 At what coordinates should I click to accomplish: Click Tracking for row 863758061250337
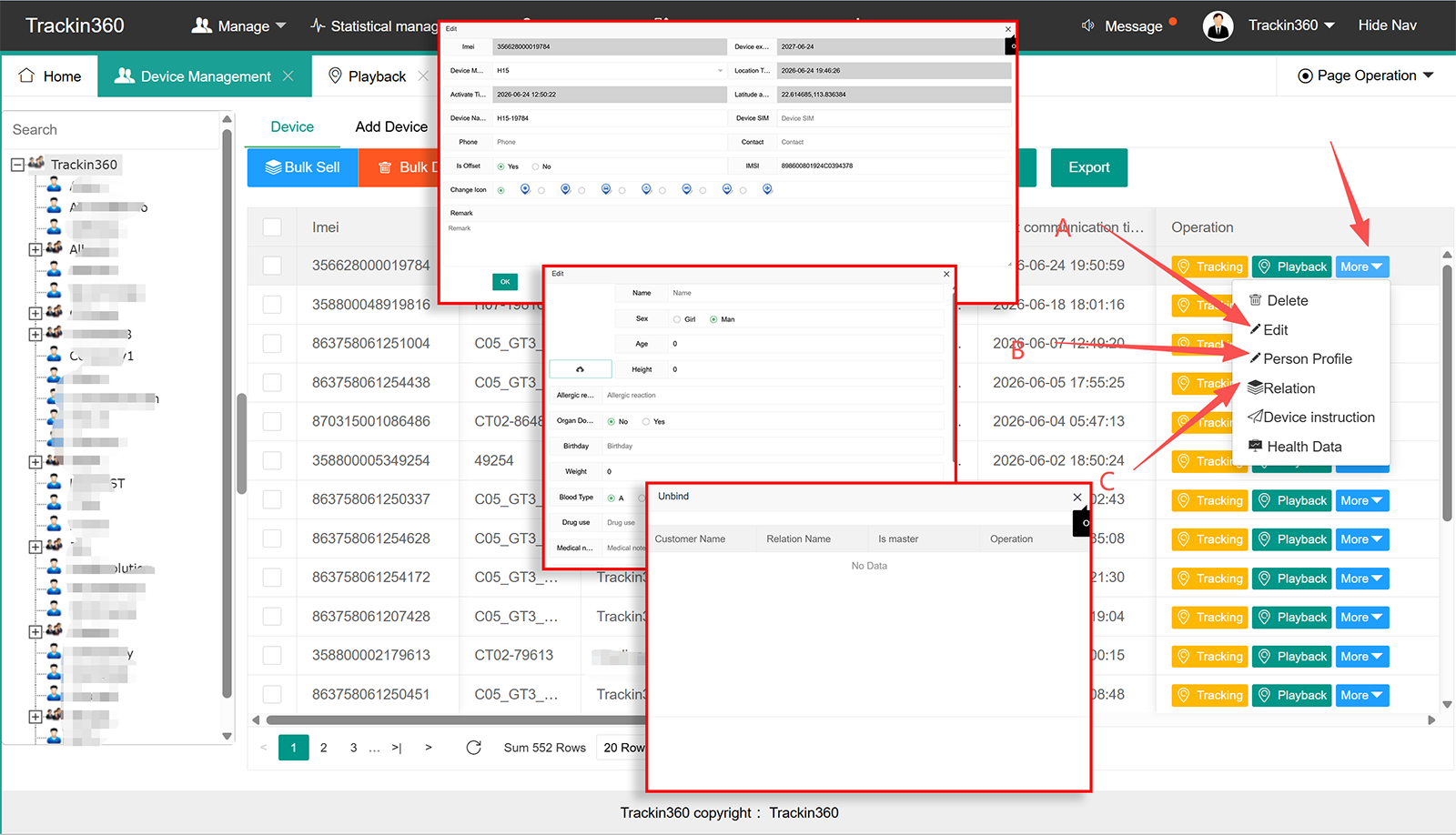(x=1209, y=500)
